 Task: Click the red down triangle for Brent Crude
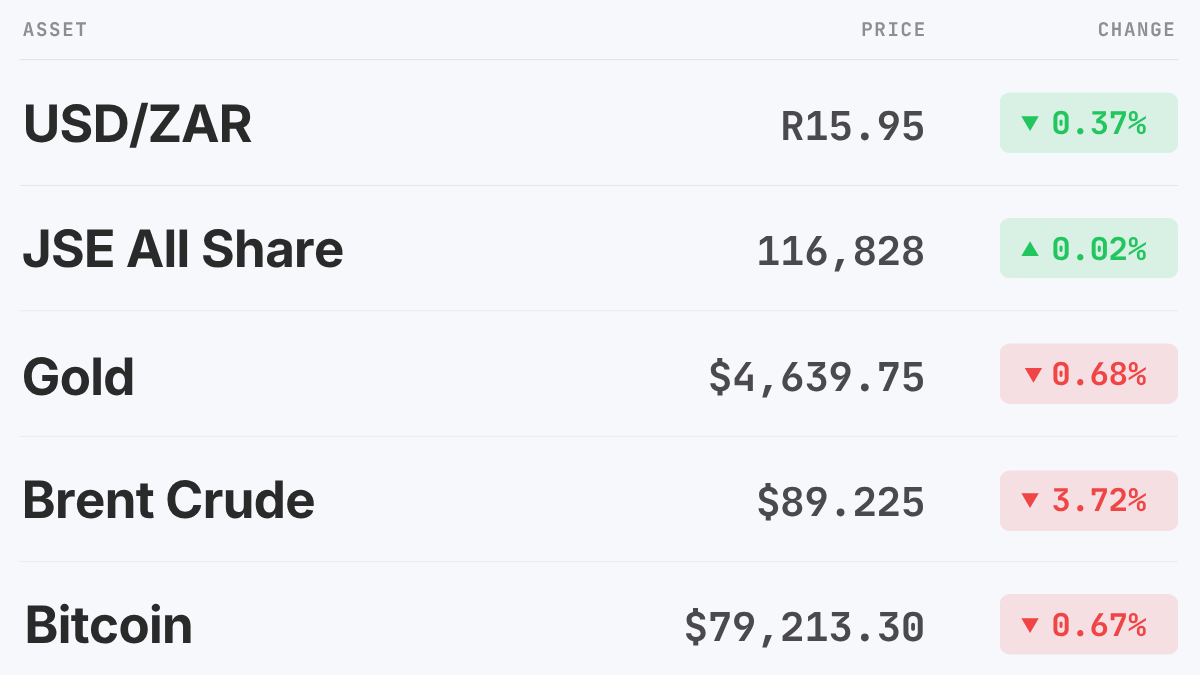pyautogui.click(x=1030, y=500)
